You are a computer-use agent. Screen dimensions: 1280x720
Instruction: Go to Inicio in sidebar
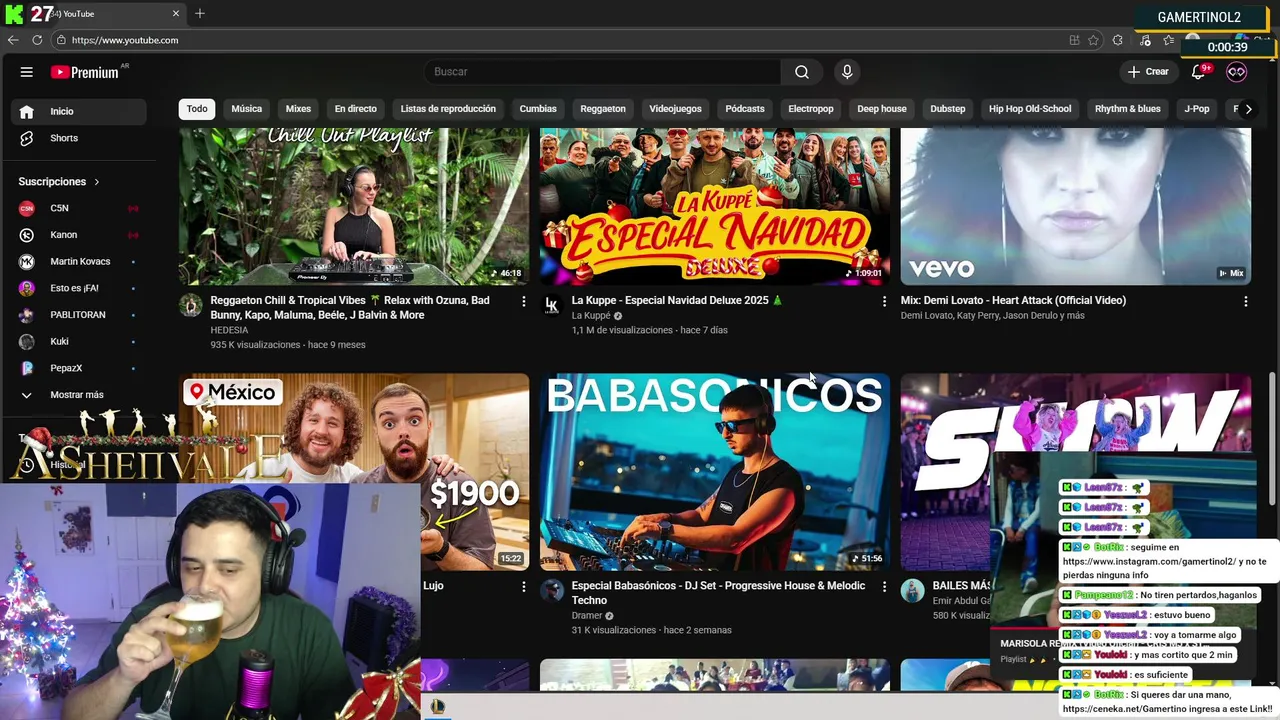78,111
